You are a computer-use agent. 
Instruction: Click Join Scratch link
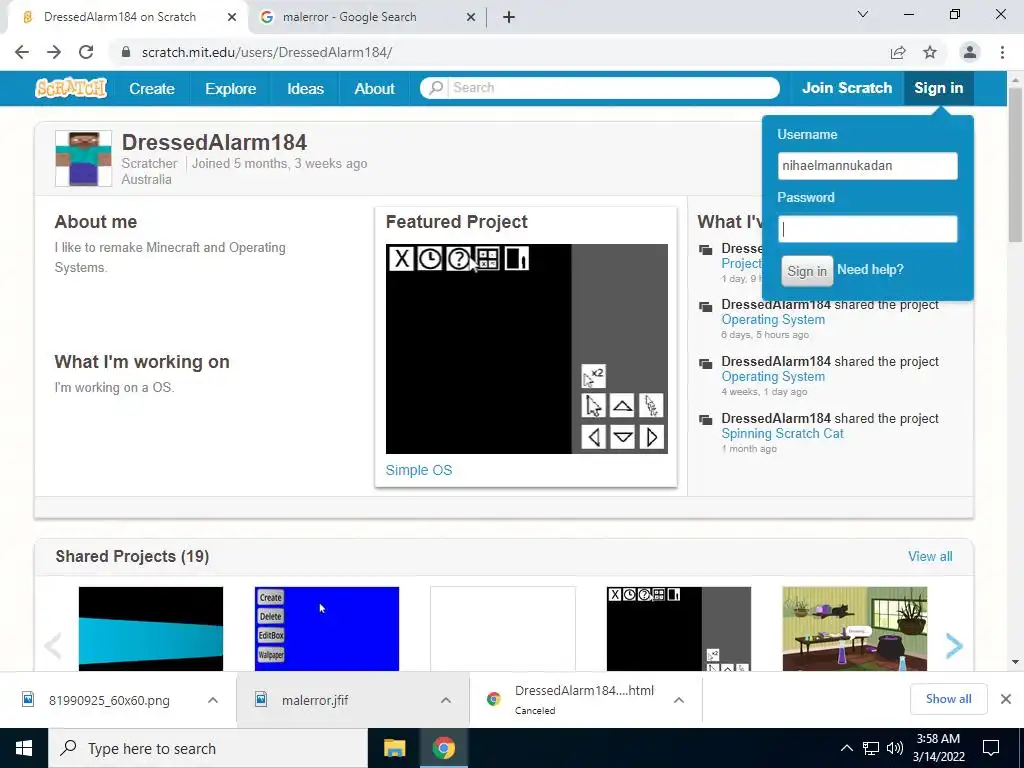point(847,88)
